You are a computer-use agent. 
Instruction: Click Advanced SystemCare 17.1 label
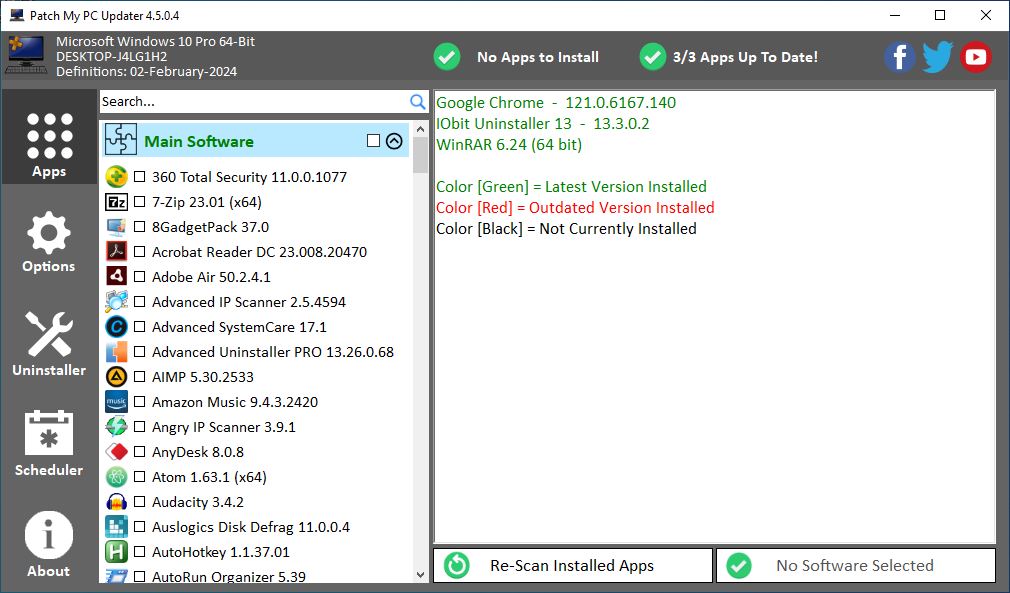coord(239,327)
